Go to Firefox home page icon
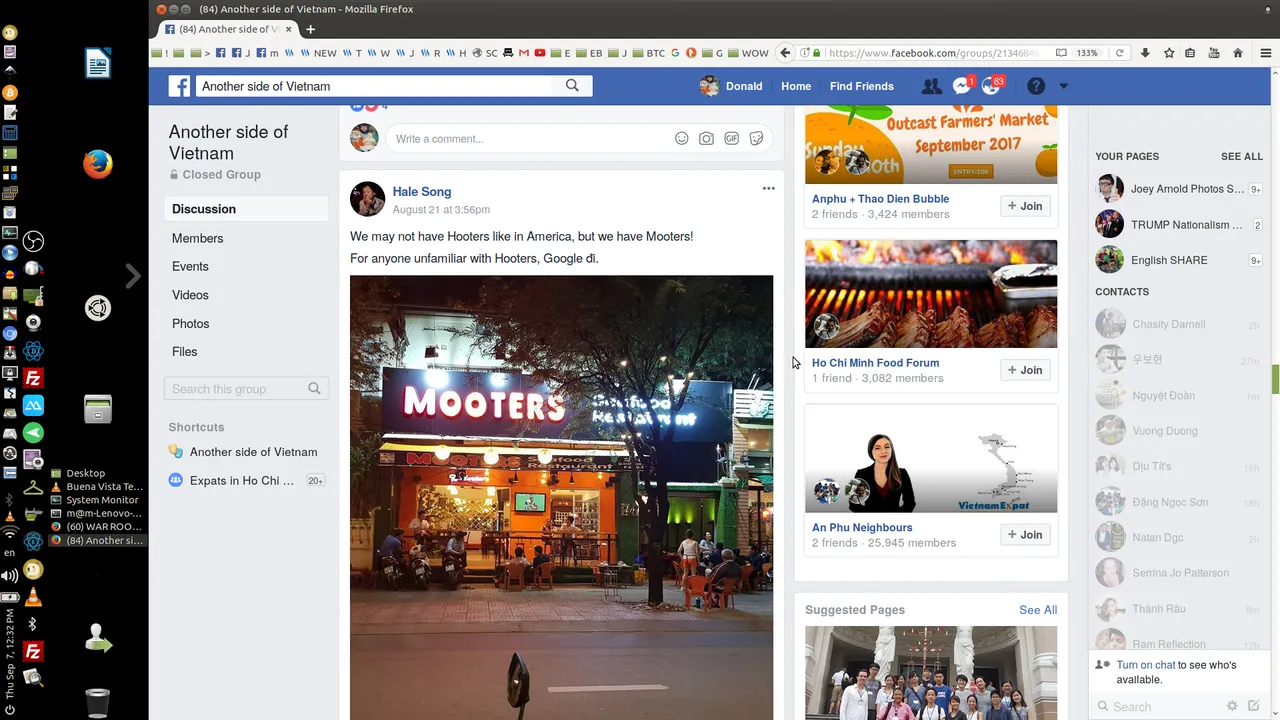1280x720 pixels. [x=1238, y=53]
